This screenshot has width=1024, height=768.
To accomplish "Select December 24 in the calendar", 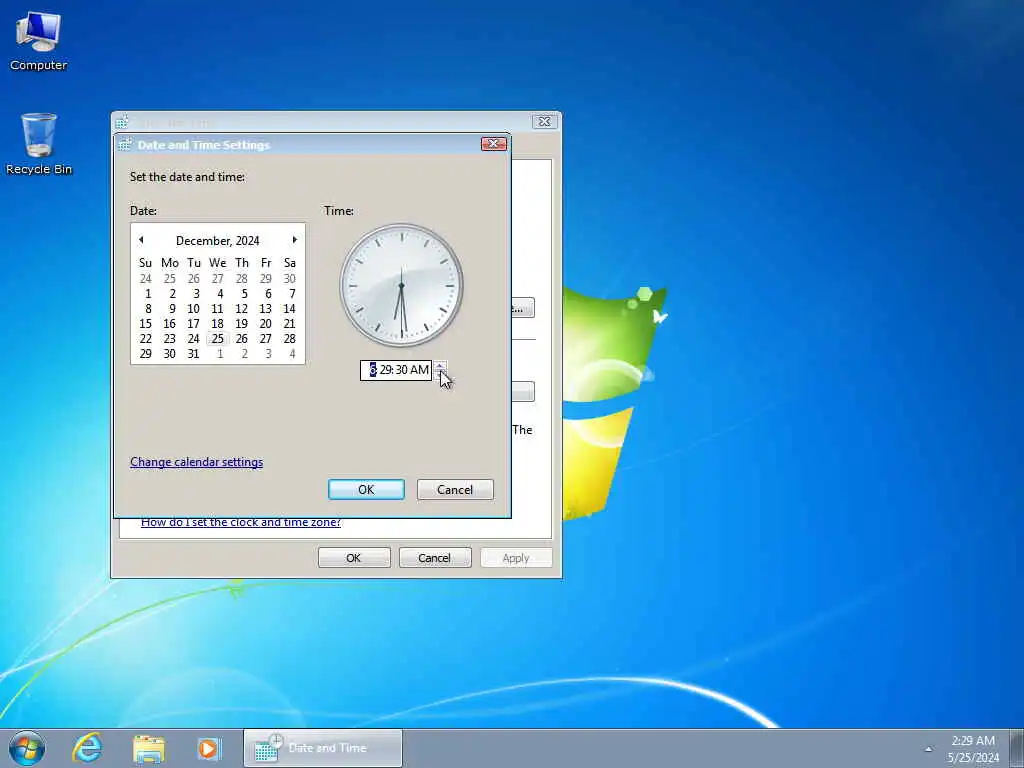I will coord(193,339).
